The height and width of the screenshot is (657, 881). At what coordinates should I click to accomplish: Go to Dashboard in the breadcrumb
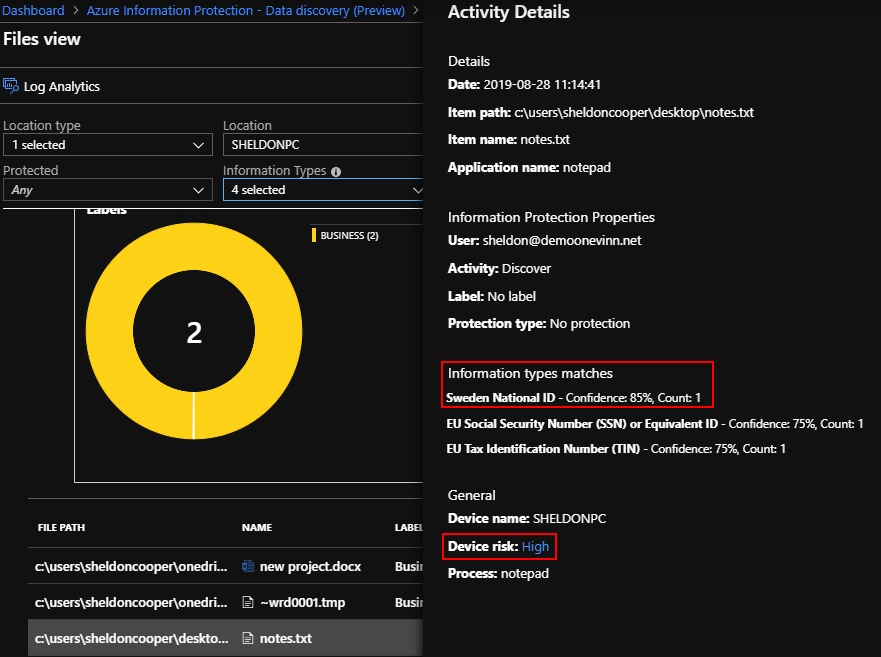click(x=32, y=11)
